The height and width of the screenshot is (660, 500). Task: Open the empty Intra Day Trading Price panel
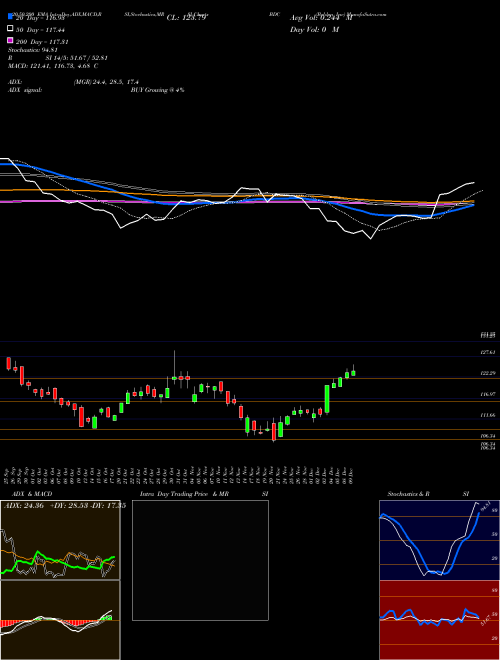point(200,560)
